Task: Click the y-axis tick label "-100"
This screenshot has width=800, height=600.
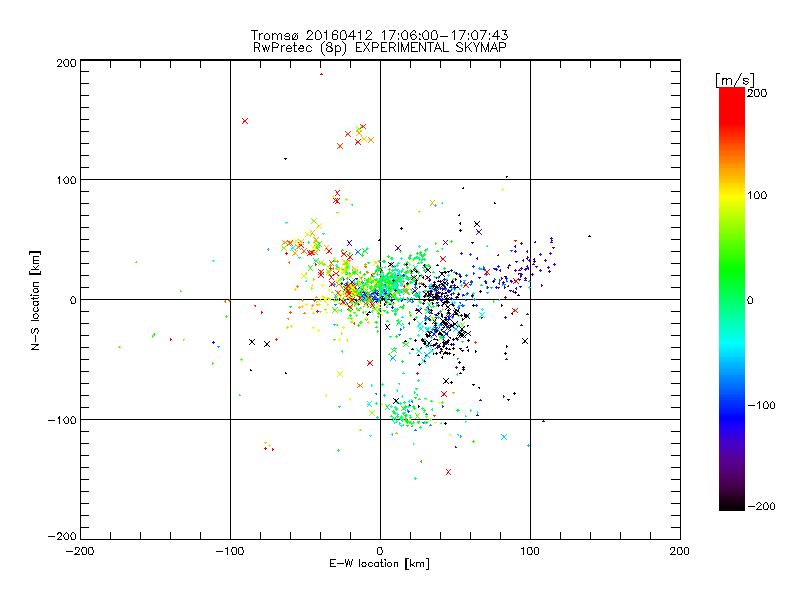Action: (x=62, y=420)
